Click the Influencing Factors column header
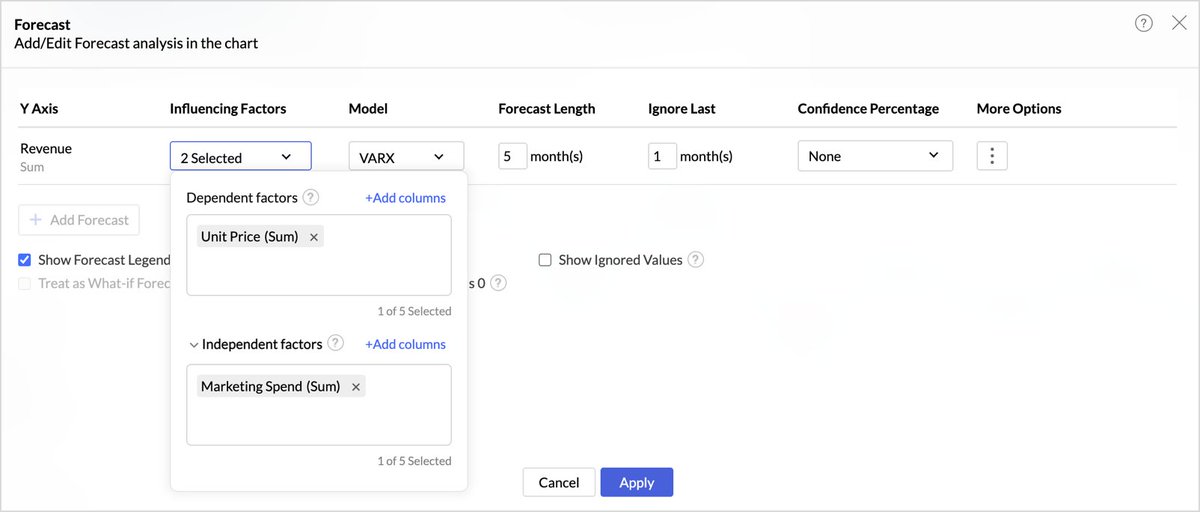The image size is (1200, 512). (228, 108)
